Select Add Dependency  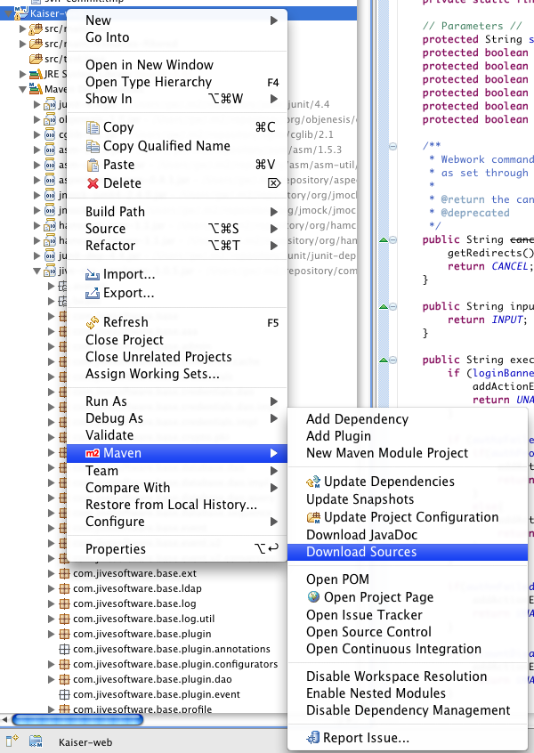click(407, 419)
